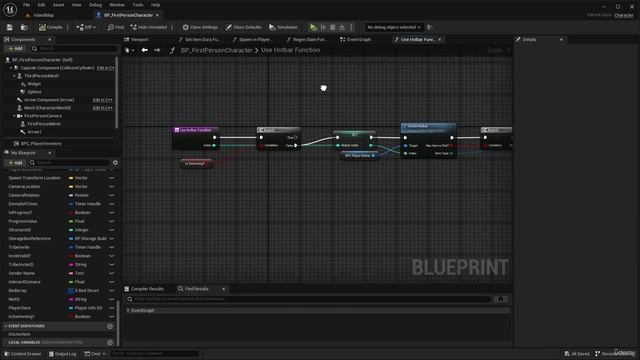Collapse the Event Dispatchers section
The image size is (640, 360).
point(6,326)
